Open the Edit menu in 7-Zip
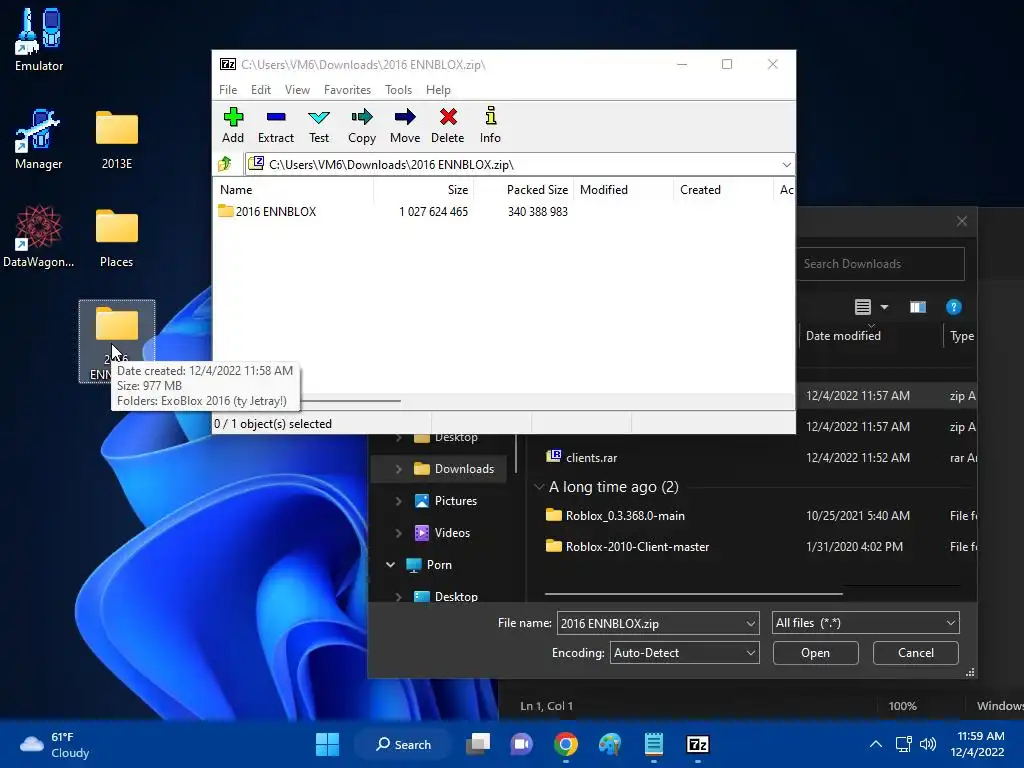 tap(261, 89)
